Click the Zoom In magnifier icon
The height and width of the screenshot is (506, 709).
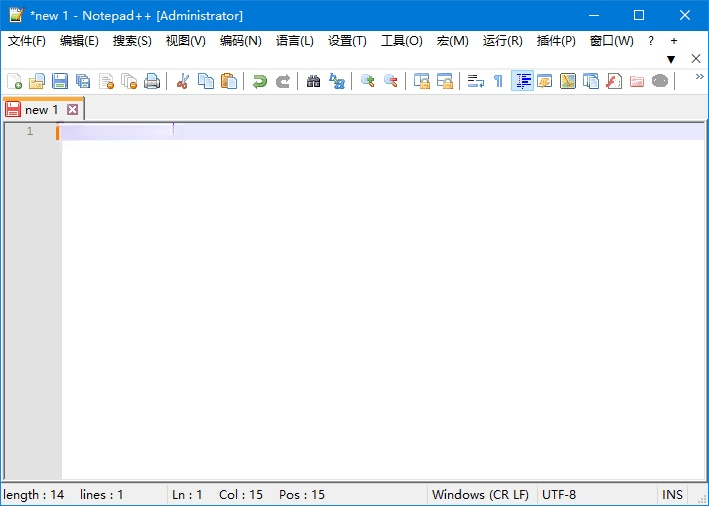click(x=367, y=81)
